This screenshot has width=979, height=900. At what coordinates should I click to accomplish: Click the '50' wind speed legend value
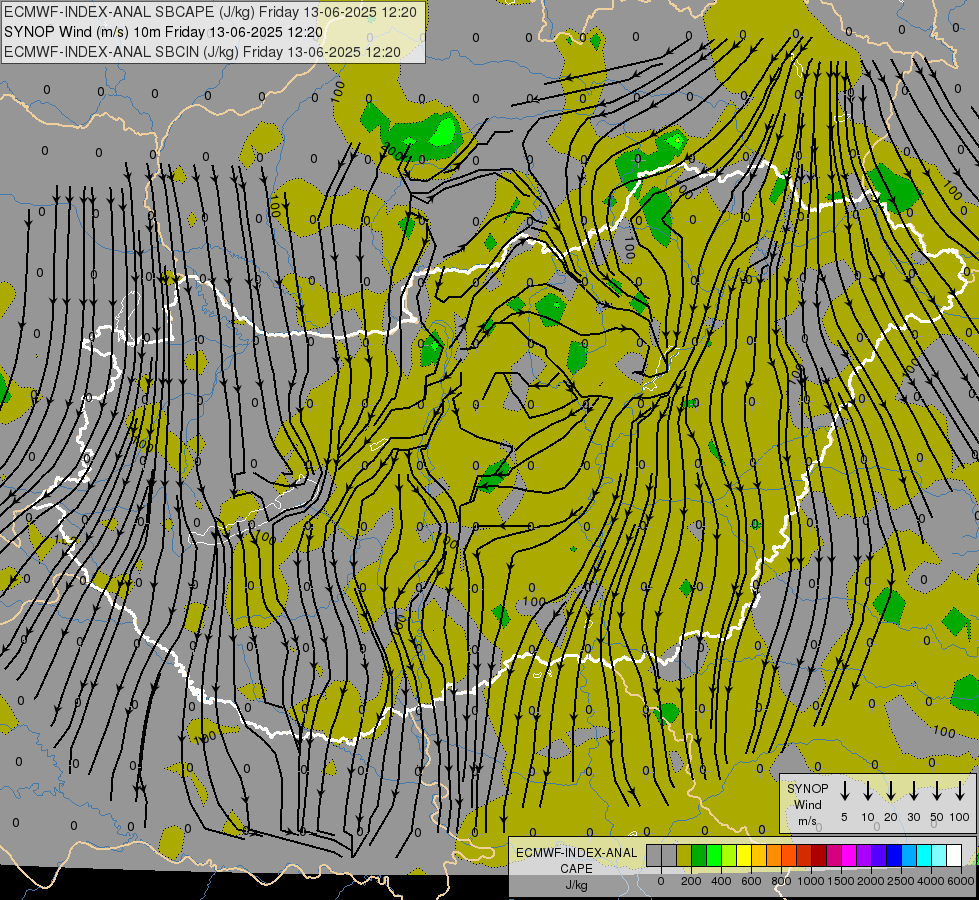[x=937, y=817]
